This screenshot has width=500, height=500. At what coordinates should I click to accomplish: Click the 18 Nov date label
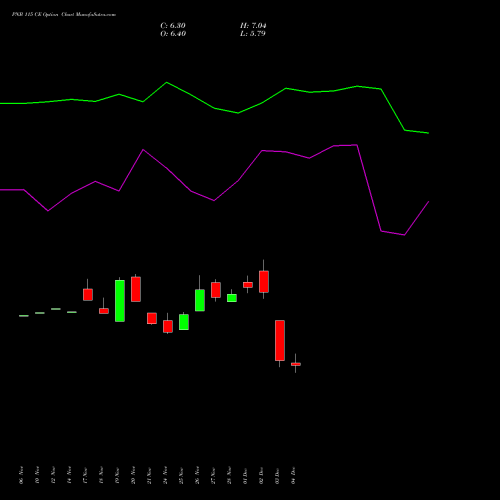[x=101, y=475]
